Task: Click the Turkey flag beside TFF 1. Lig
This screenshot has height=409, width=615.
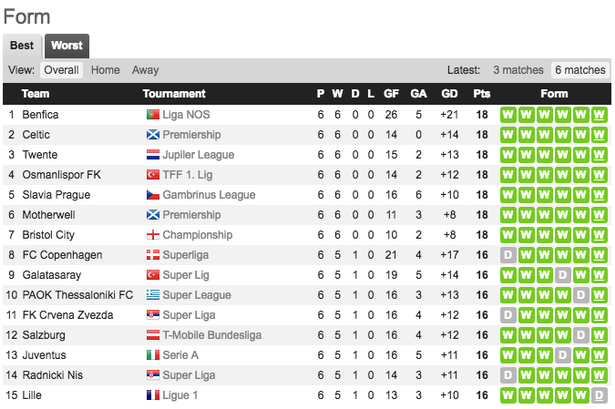Action: click(x=153, y=175)
